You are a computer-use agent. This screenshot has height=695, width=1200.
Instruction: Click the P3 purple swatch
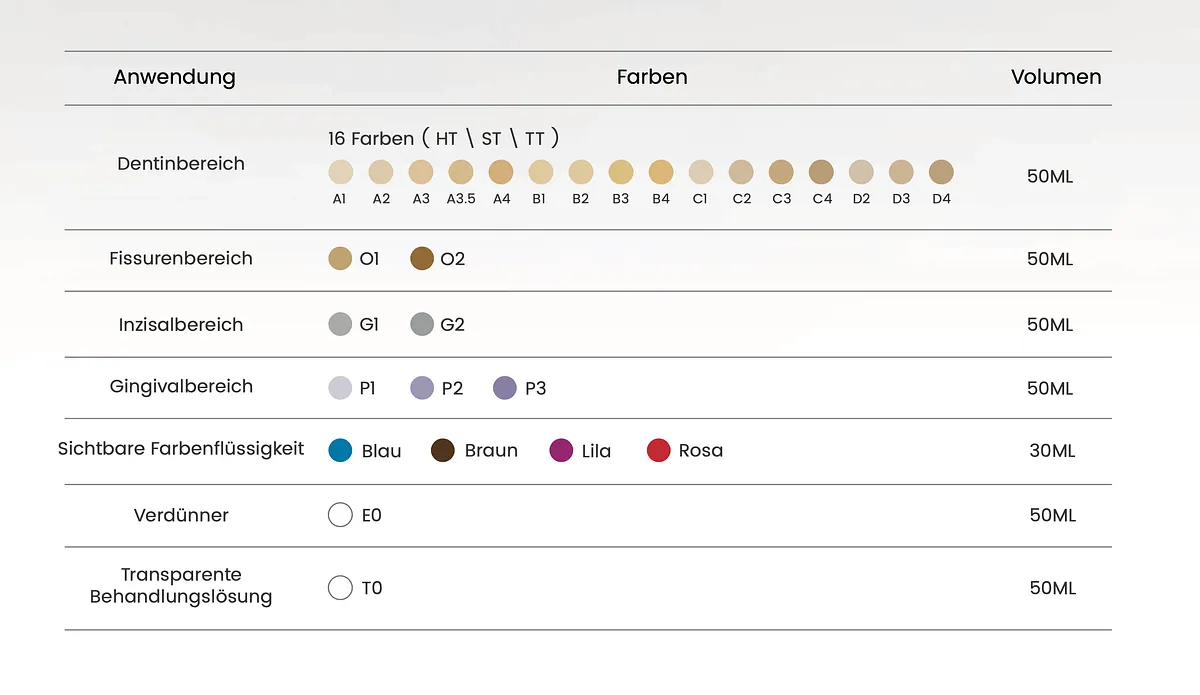[x=505, y=388]
